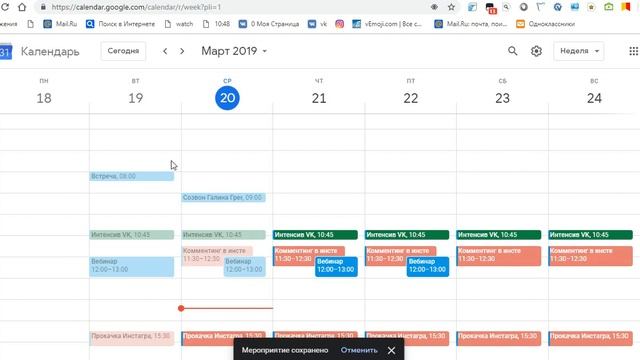Open Friday's Прокачка Инстагра event
The height and width of the screenshot is (360, 640).
tap(407, 338)
